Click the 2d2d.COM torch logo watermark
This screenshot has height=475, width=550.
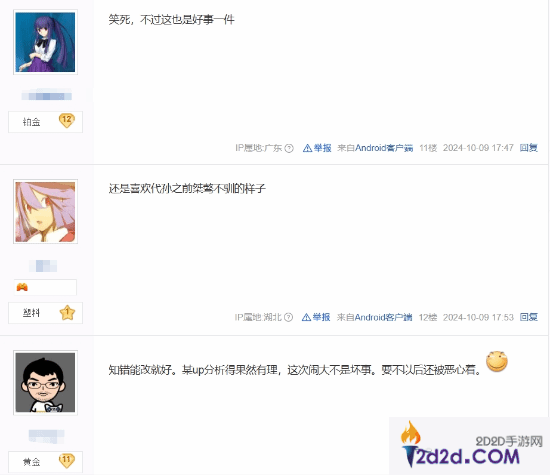pos(469,446)
